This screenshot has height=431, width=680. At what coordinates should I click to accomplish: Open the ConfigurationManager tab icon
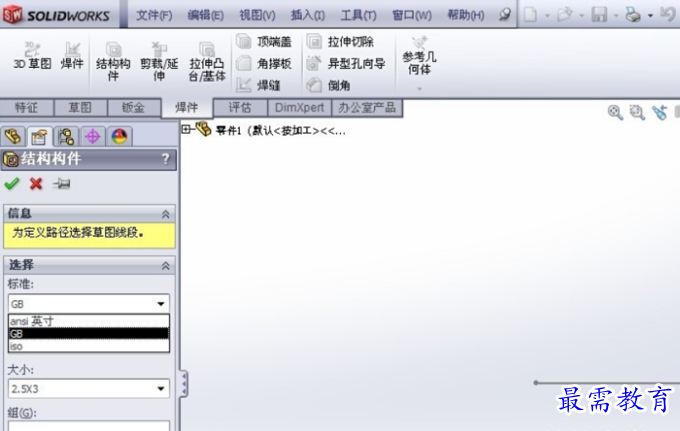pyautogui.click(x=66, y=137)
